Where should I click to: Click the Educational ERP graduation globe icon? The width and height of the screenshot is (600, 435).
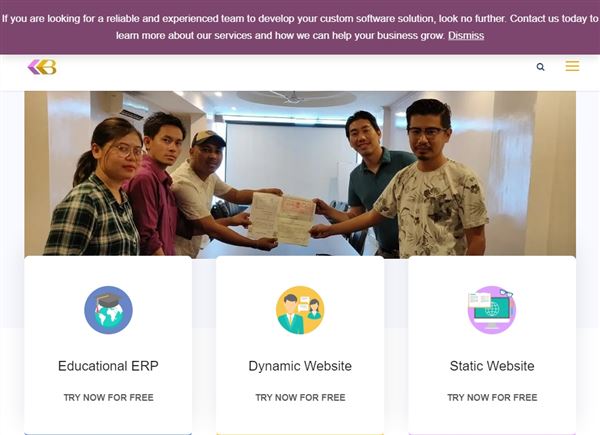point(108,310)
